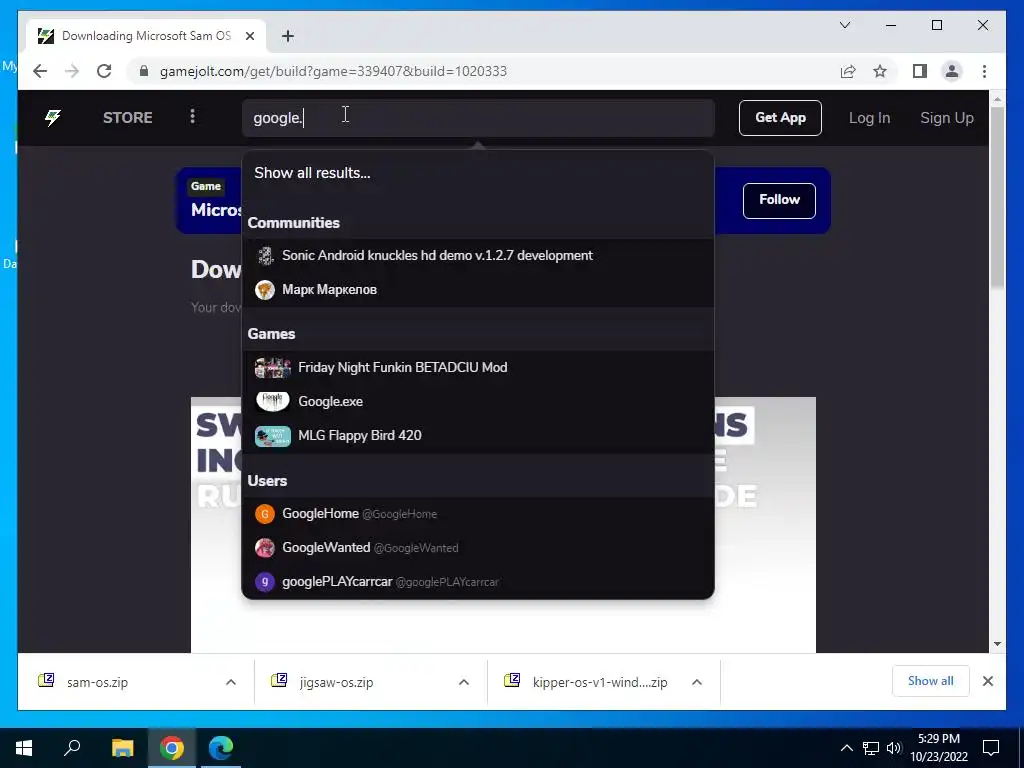The width and height of the screenshot is (1024, 768).
Task: Click the URL address bar
Action: (x=479, y=71)
